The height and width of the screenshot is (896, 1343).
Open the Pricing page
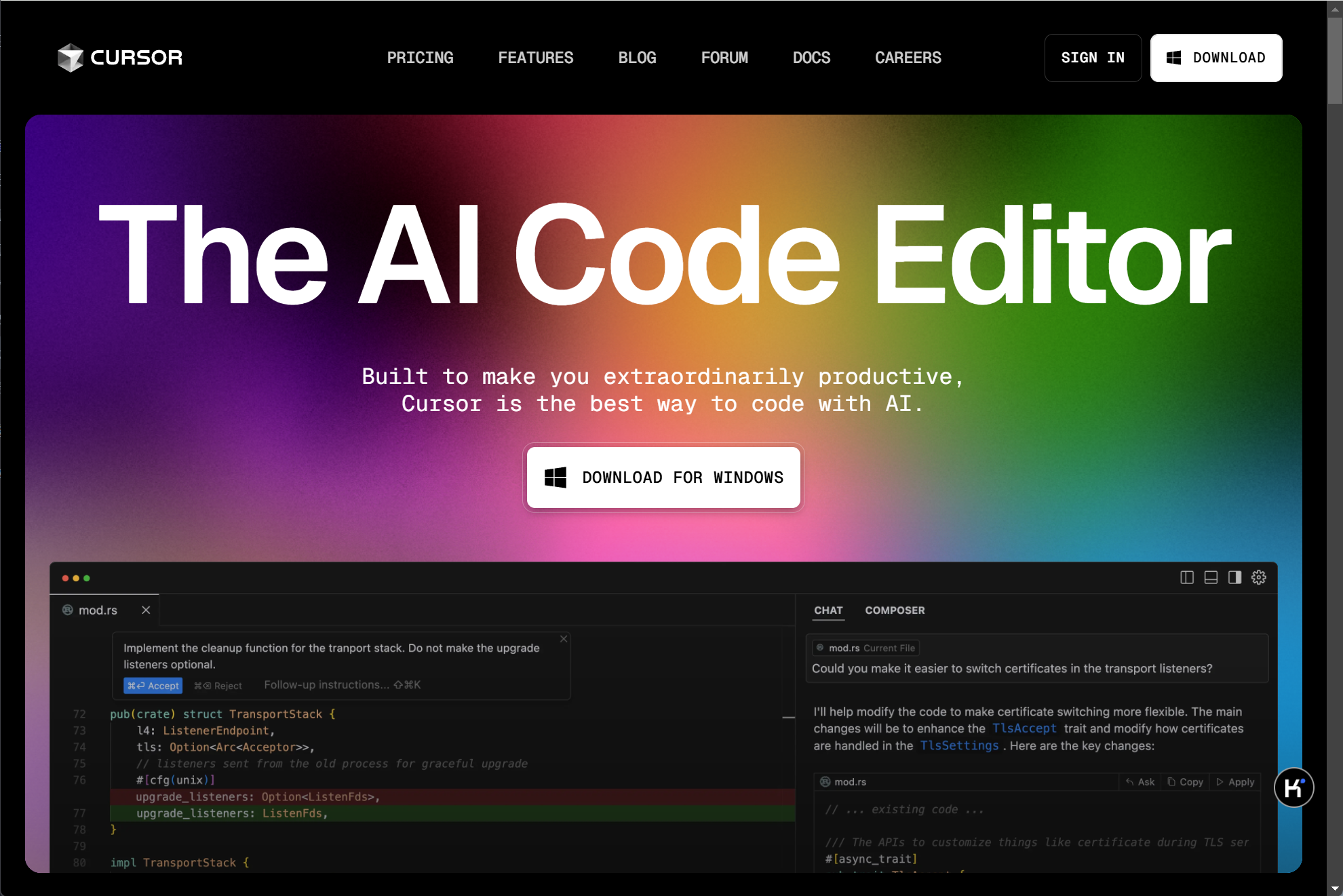tap(421, 58)
